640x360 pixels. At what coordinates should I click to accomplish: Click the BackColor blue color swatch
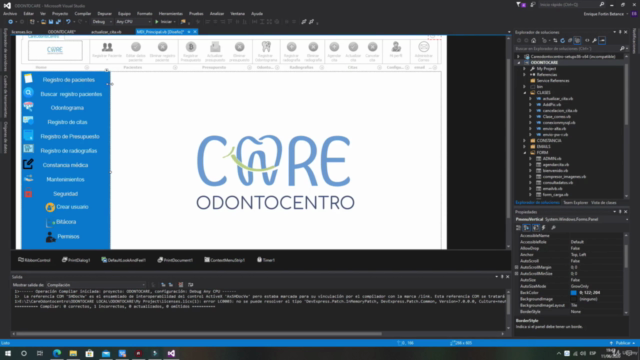573,293
